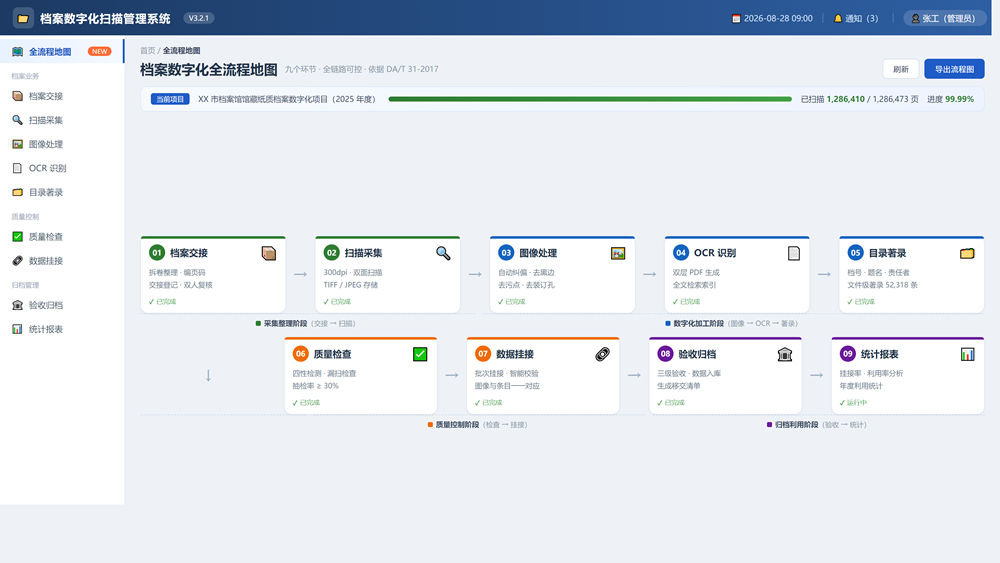Click the archive building icon on card 08 验收归档
This screenshot has width=1000, height=563.
tap(784, 355)
